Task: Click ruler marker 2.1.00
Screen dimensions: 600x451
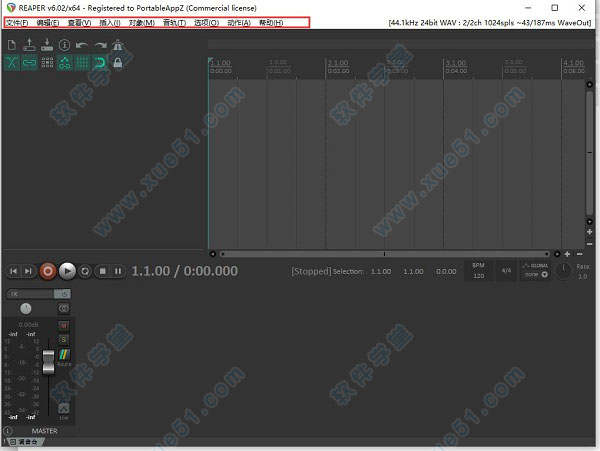Action: coord(338,63)
